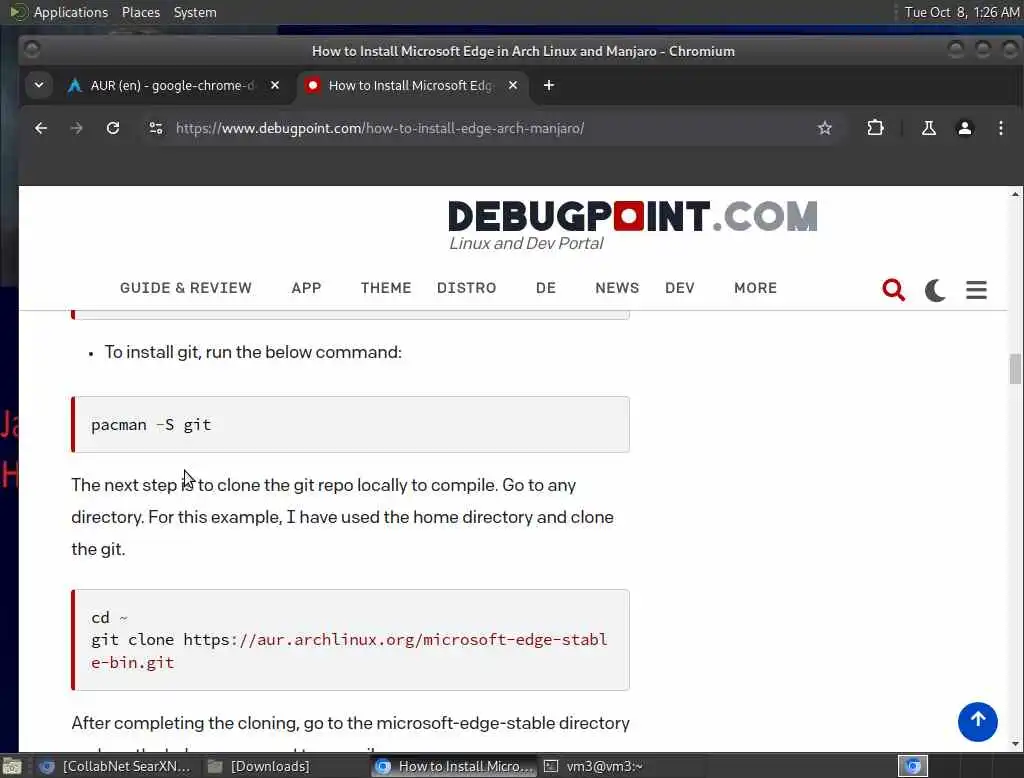Open the site search magnifier icon
1024x778 pixels.
[x=893, y=289]
